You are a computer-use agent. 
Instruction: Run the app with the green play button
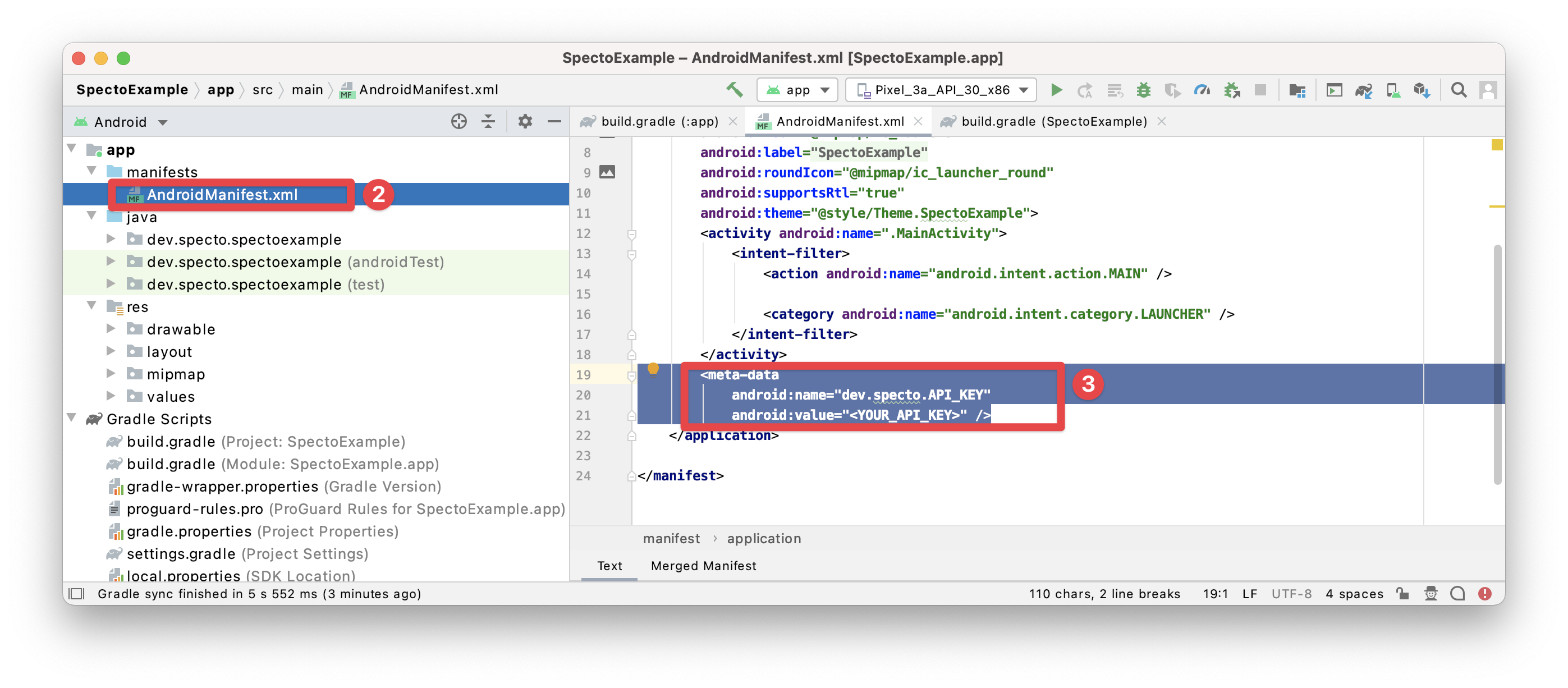1057,90
